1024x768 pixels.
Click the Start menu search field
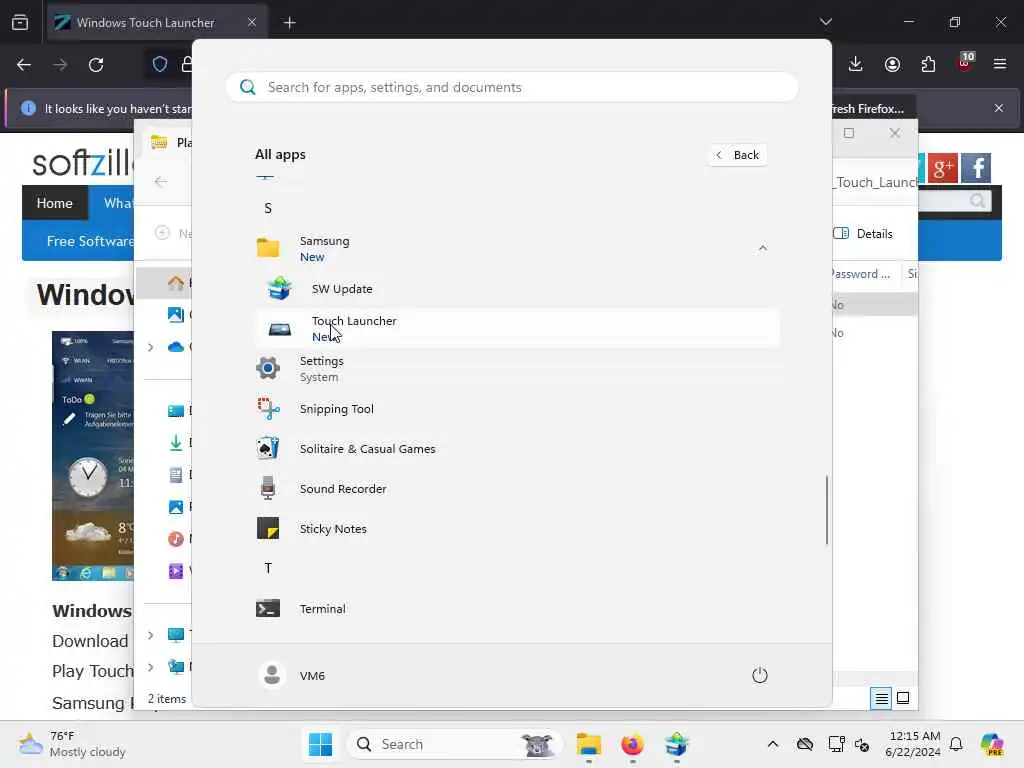pos(512,87)
